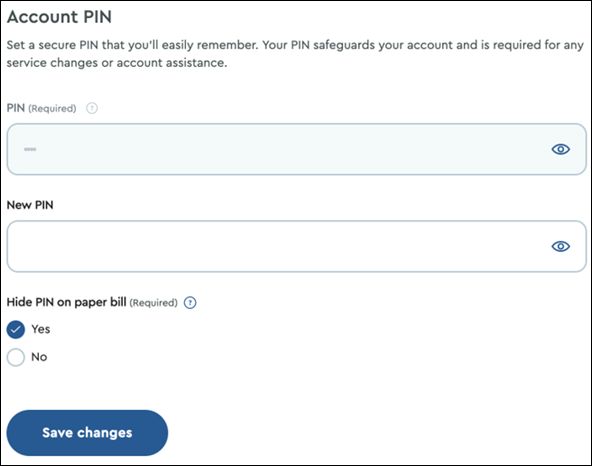Open the help icon beside PIN (Required)
The image size is (592, 466).
(x=92, y=108)
